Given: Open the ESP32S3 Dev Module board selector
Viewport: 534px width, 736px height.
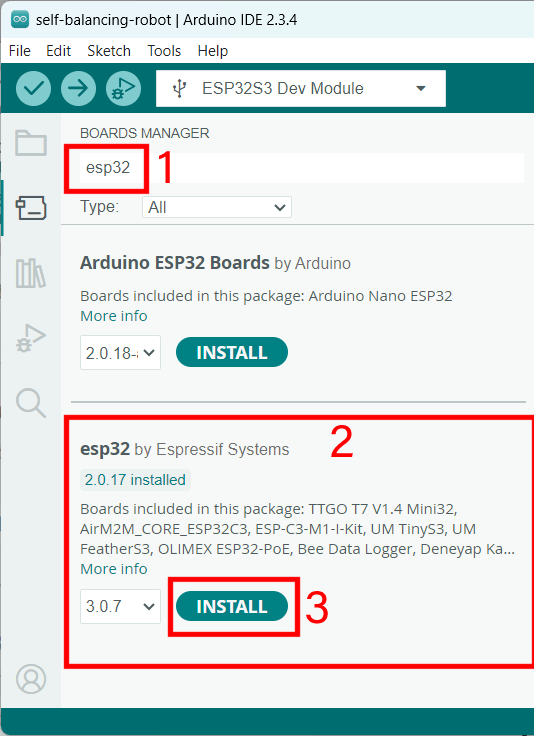Looking at the screenshot, I should coord(301,88).
